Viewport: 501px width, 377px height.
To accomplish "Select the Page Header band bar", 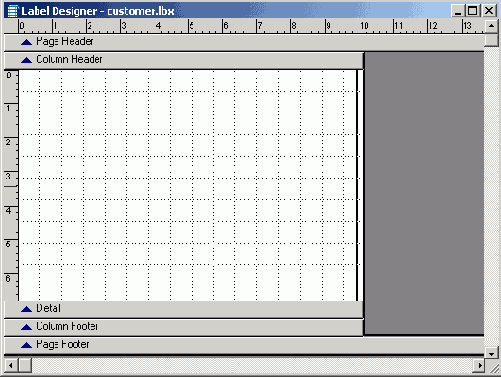I will tap(244, 42).
